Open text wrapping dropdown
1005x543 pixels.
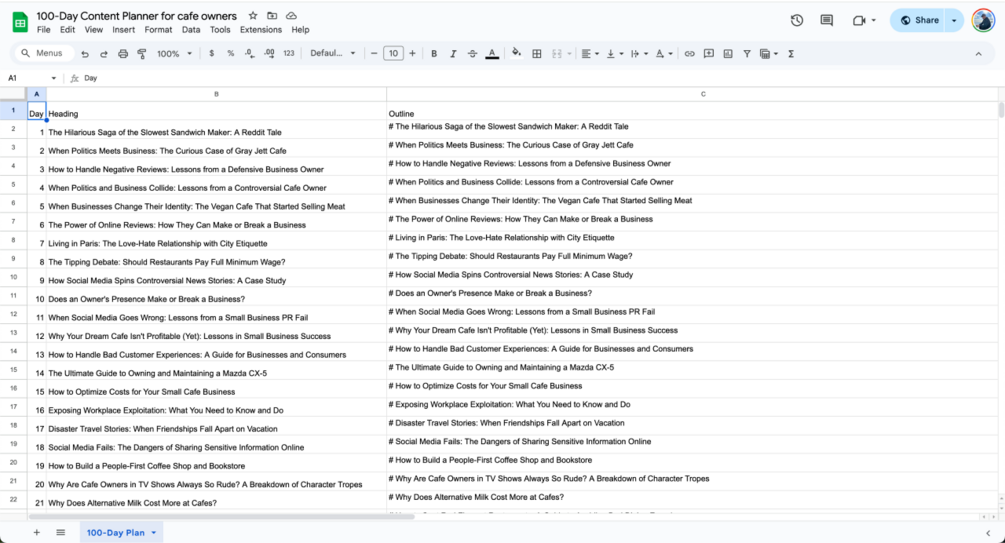point(639,54)
